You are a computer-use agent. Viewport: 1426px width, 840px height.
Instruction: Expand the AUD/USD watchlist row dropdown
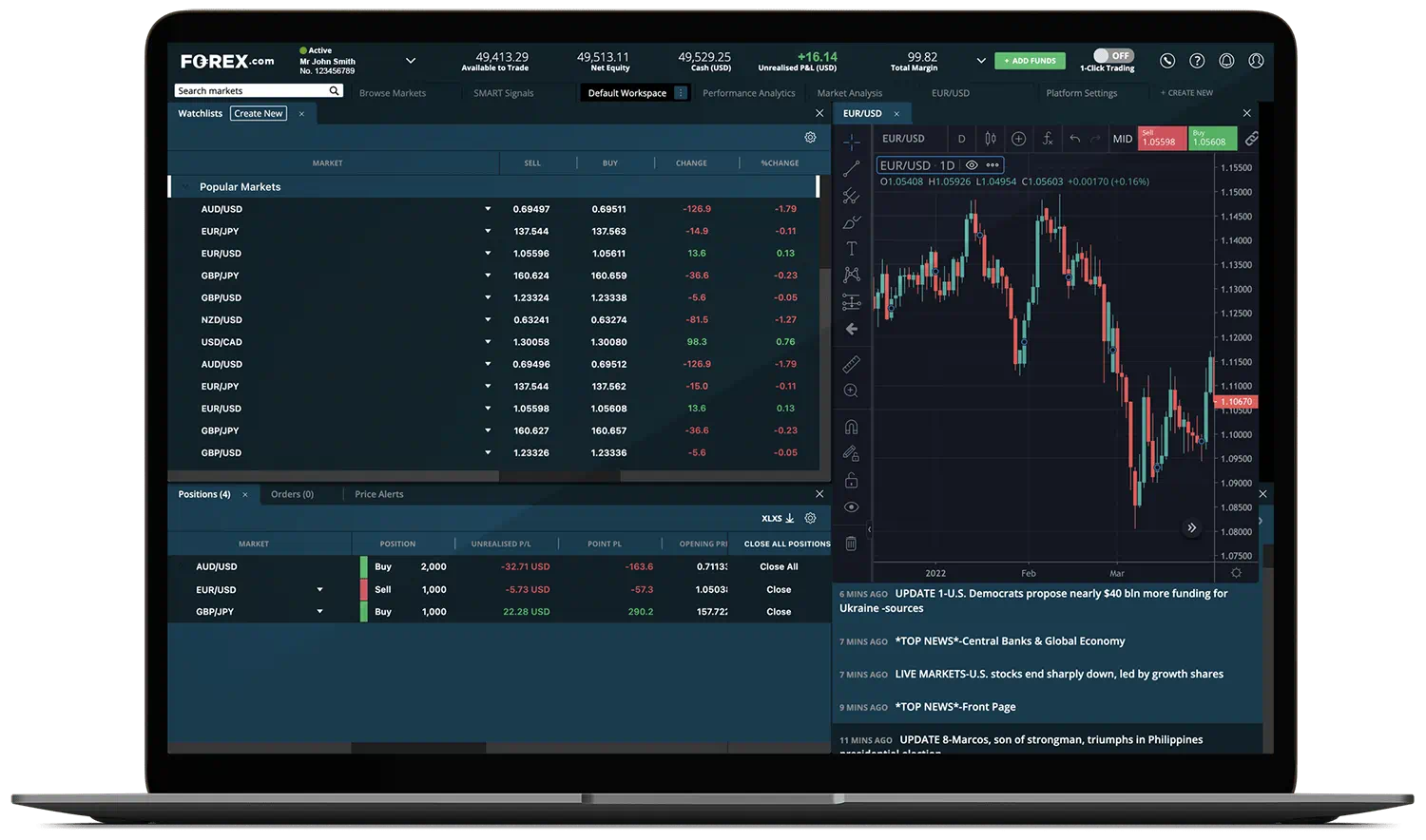click(488, 208)
